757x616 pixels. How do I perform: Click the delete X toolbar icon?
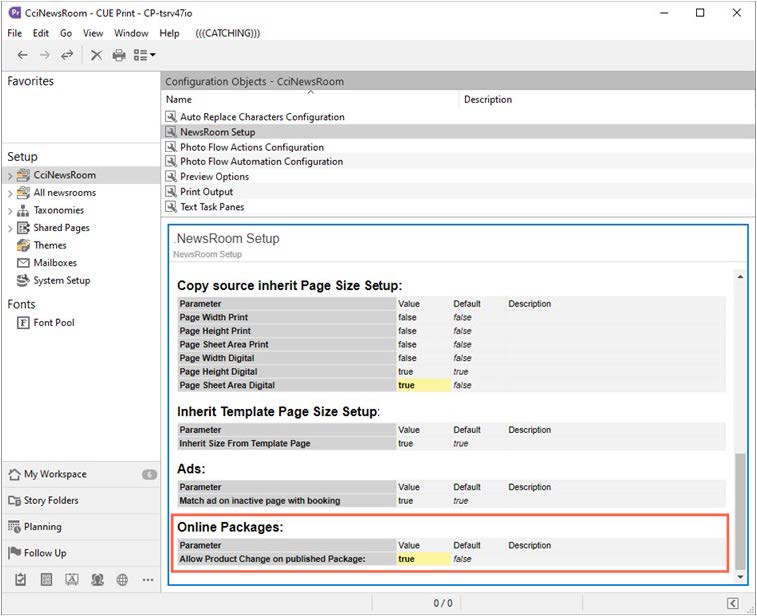96,55
